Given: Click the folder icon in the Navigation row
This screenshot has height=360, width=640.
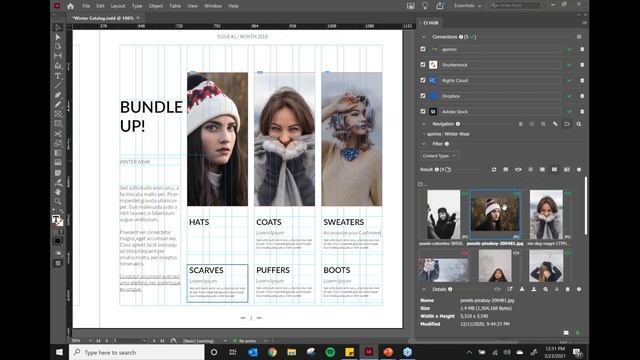Looking at the screenshot, I should tap(567, 124).
